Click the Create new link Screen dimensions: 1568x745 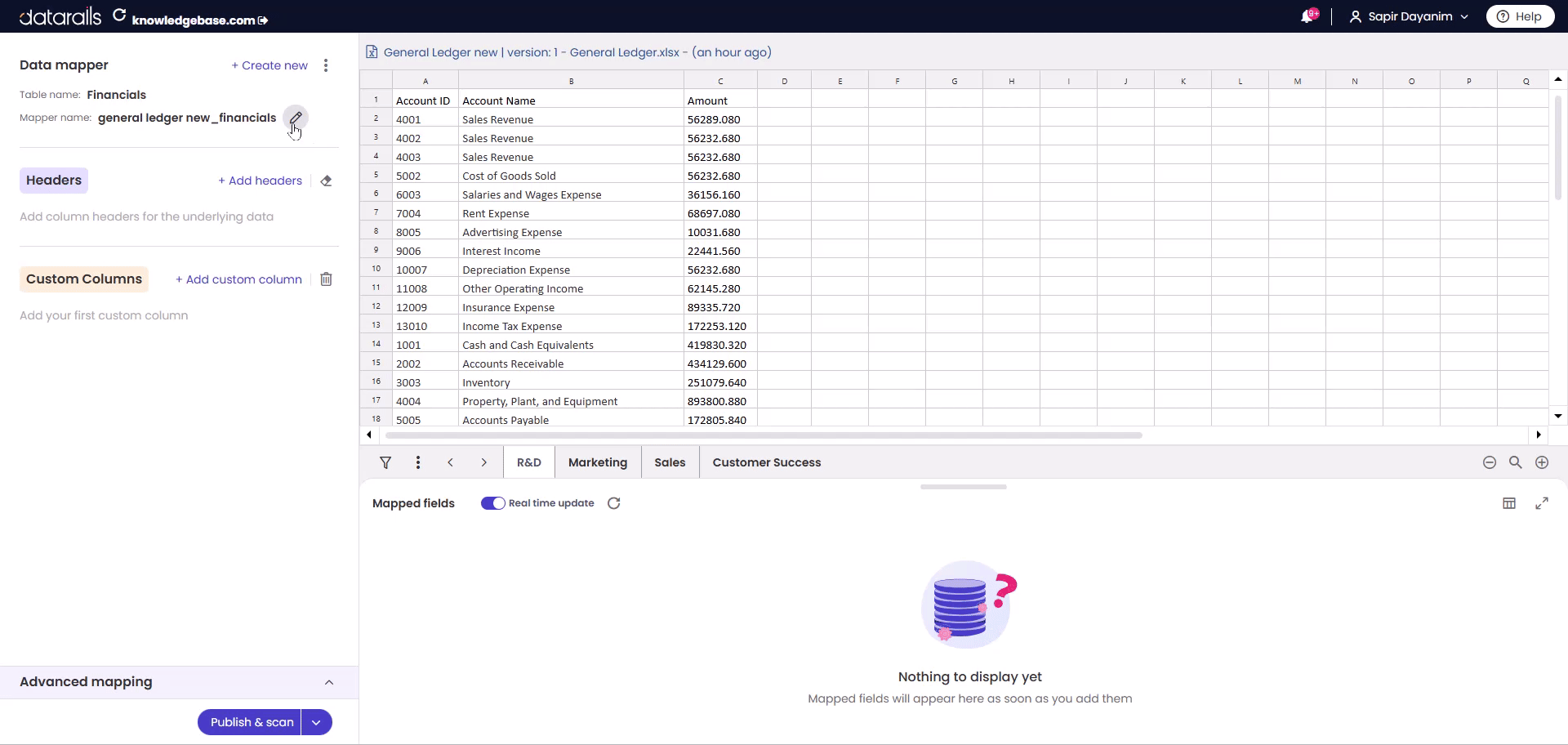coord(269,65)
